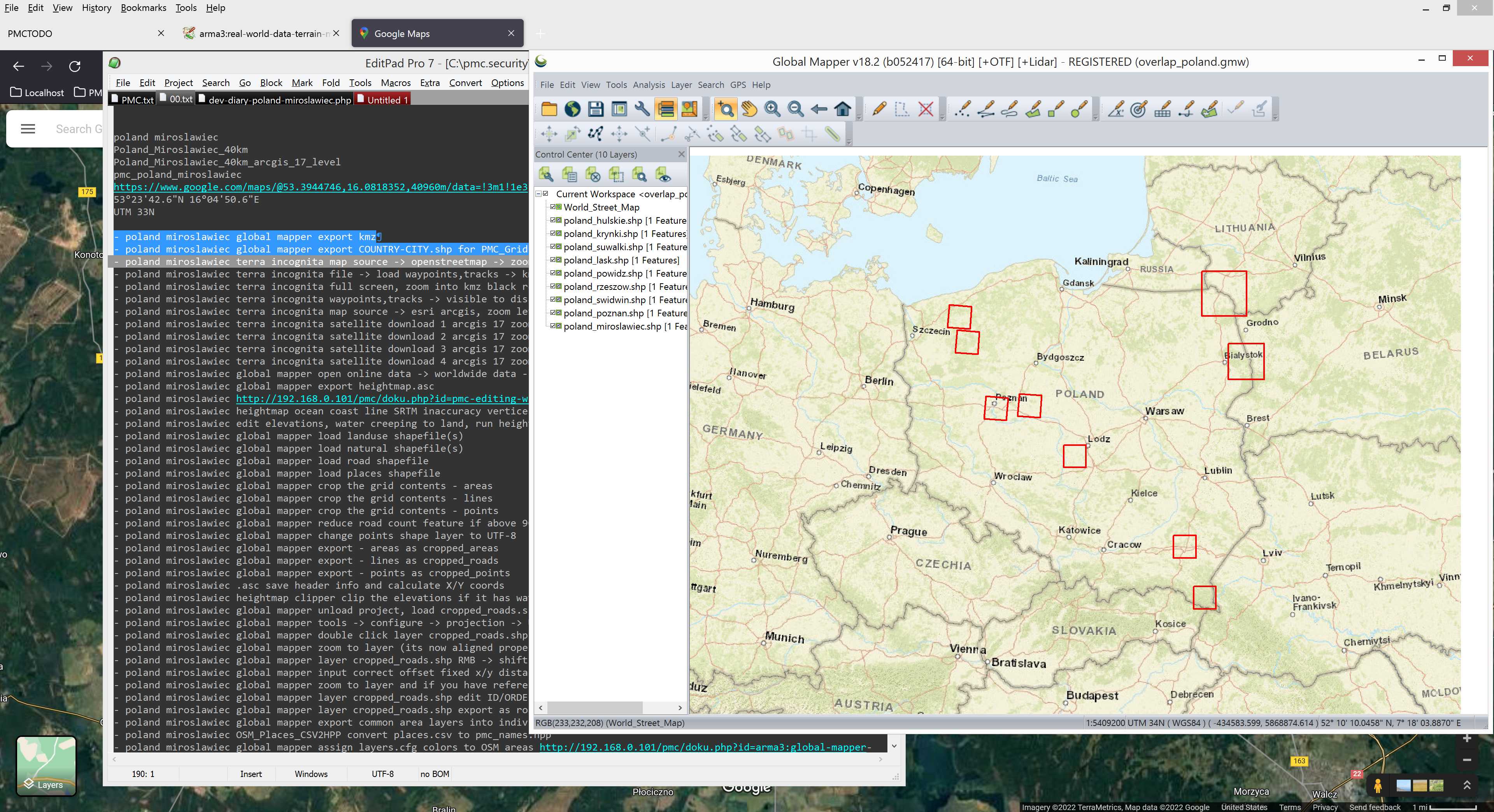Click the Layers button on Google Maps
1494x812 pixels.
coord(46,766)
